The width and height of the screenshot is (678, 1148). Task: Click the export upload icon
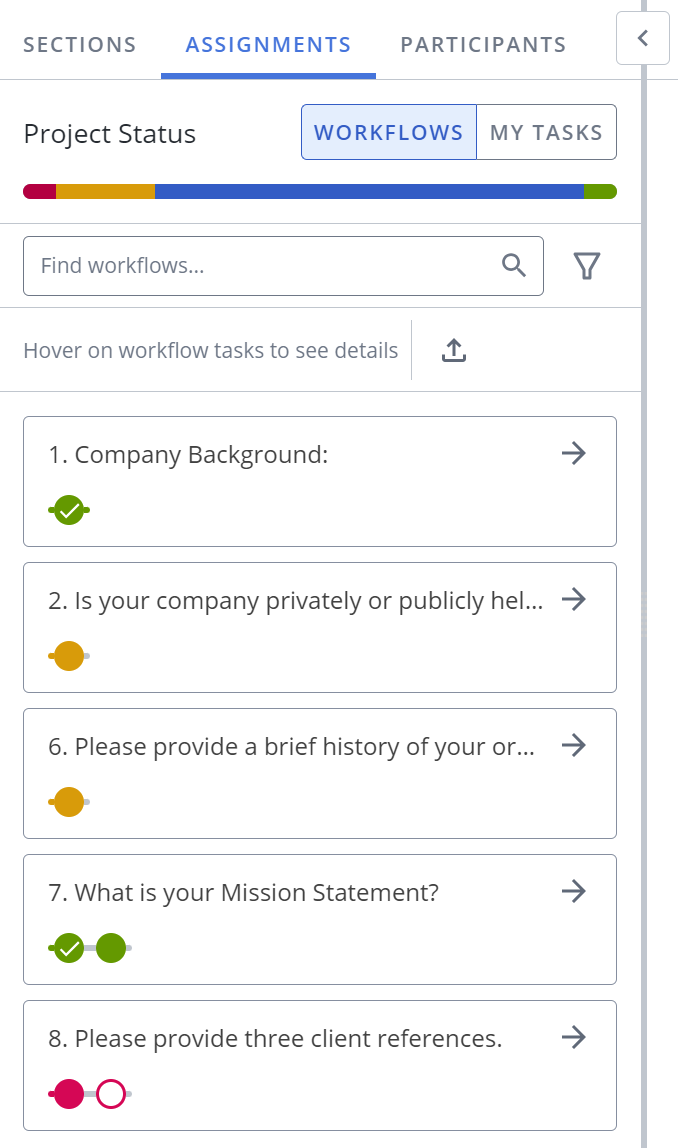coord(454,350)
